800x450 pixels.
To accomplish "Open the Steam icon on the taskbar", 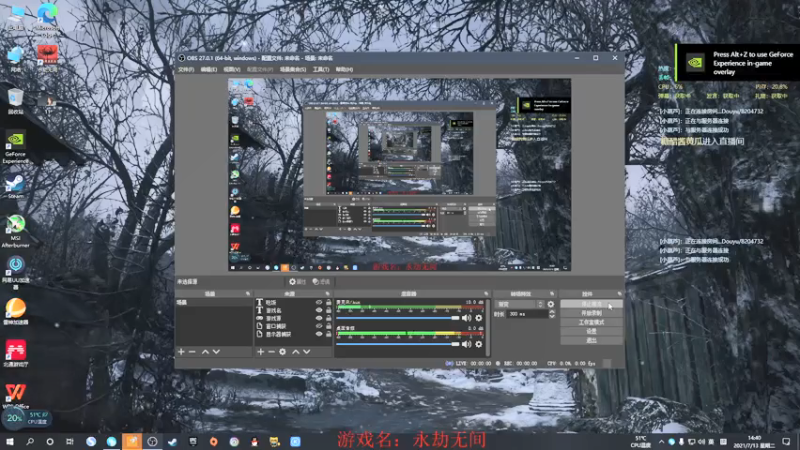I will pos(172,441).
